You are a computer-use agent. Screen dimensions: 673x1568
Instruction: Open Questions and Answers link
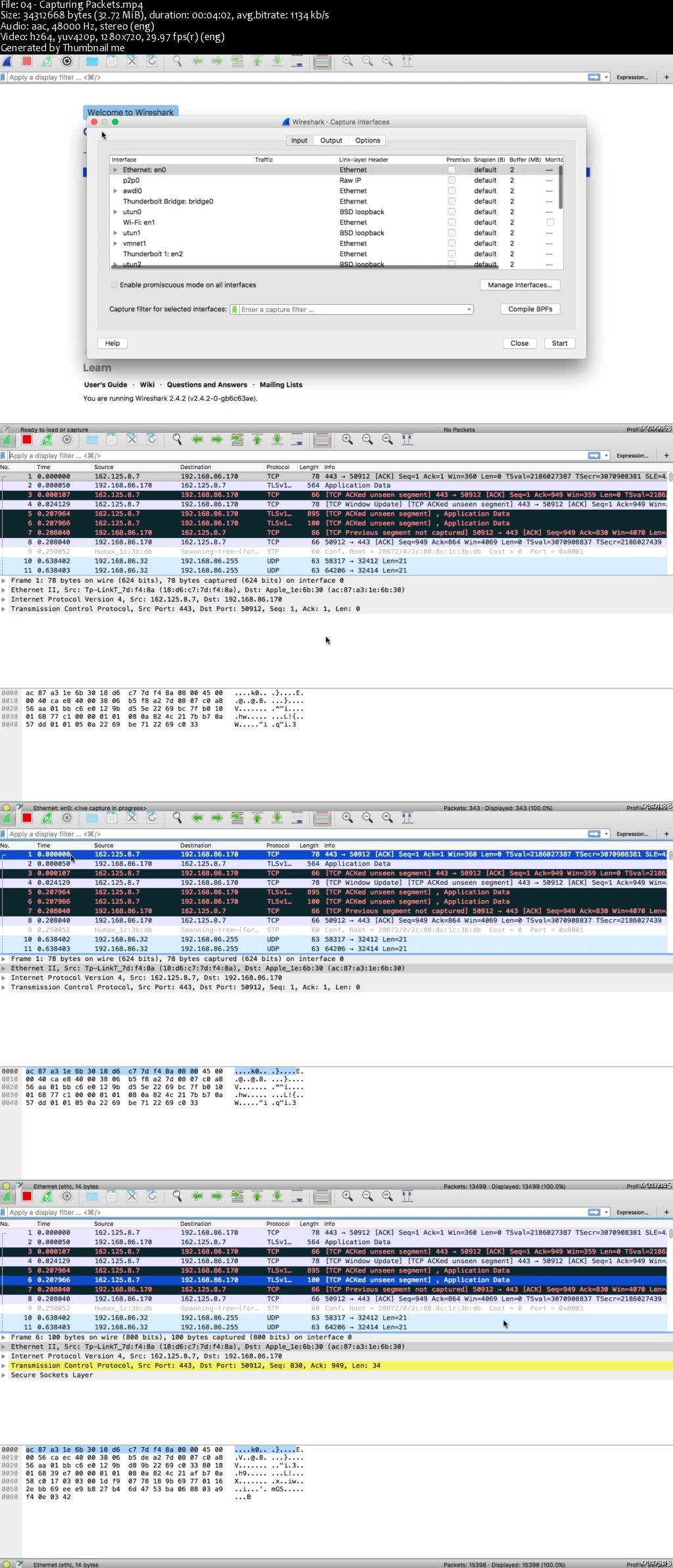[x=207, y=385]
